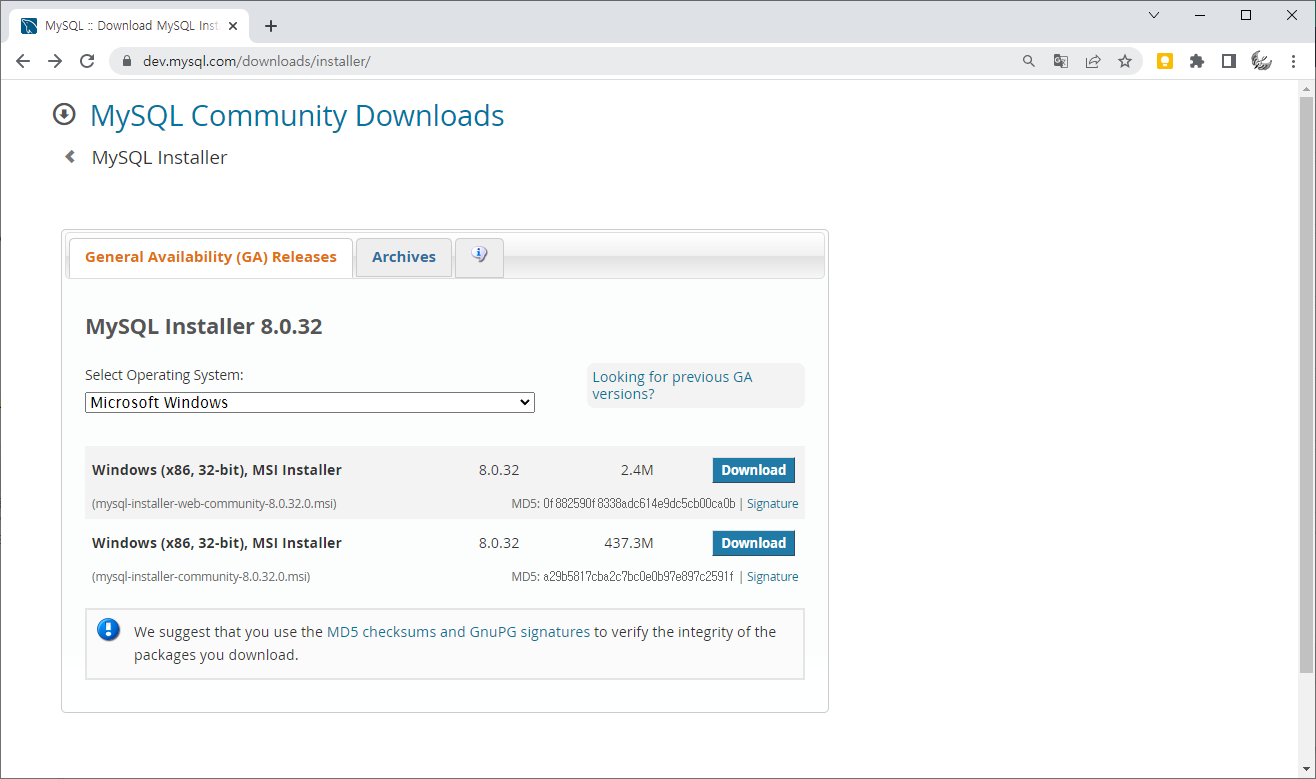Click the Select Operating System label
This screenshot has width=1316, height=779.
click(164, 375)
